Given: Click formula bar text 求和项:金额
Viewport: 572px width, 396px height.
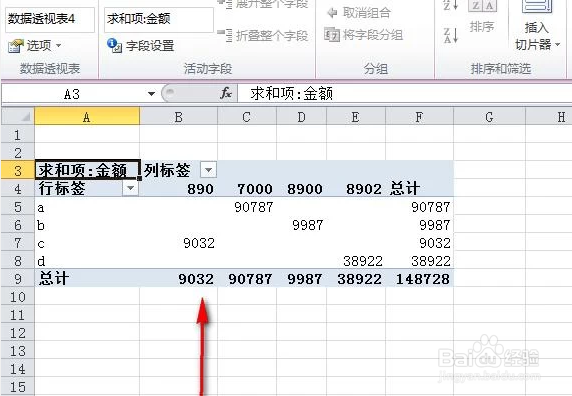Looking at the screenshot, I should [291, 94].
